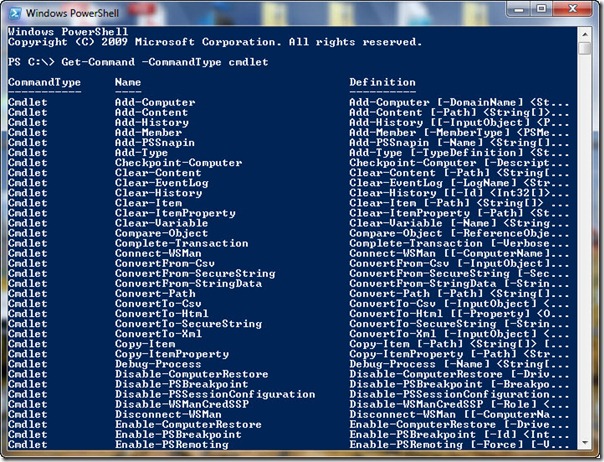The height and width of the screenshot is (462, 604).
Task: Click 'ConvertFrom-SecureString' in the Name column
Action: point(195,274)
